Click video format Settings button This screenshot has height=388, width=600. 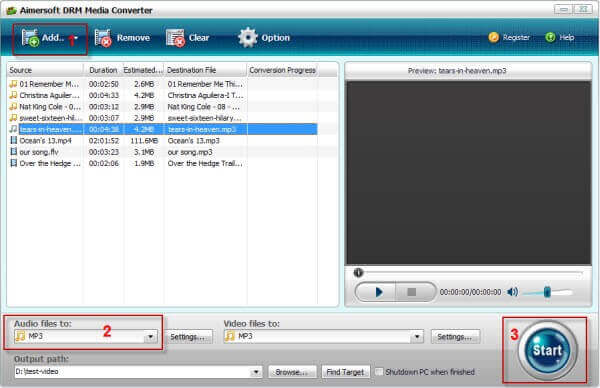point(455,337)
